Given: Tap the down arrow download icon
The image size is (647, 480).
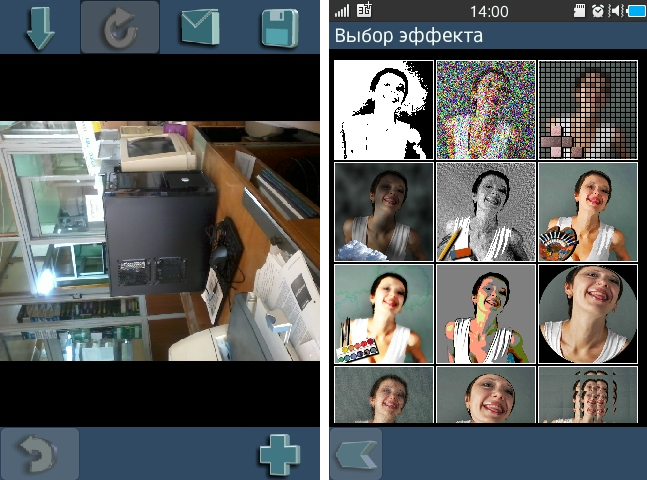Looking at the screenshot, I should coord(40,28).
